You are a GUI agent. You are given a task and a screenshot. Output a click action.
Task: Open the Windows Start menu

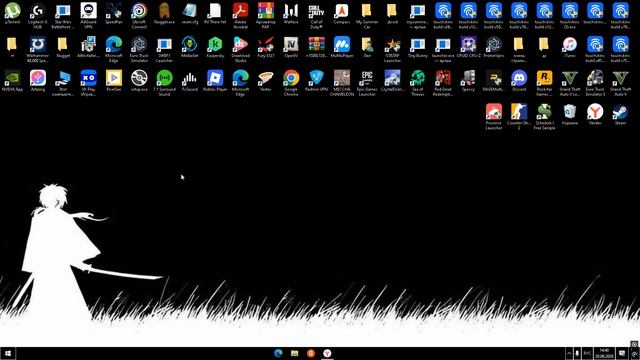(x=8, y=353)
